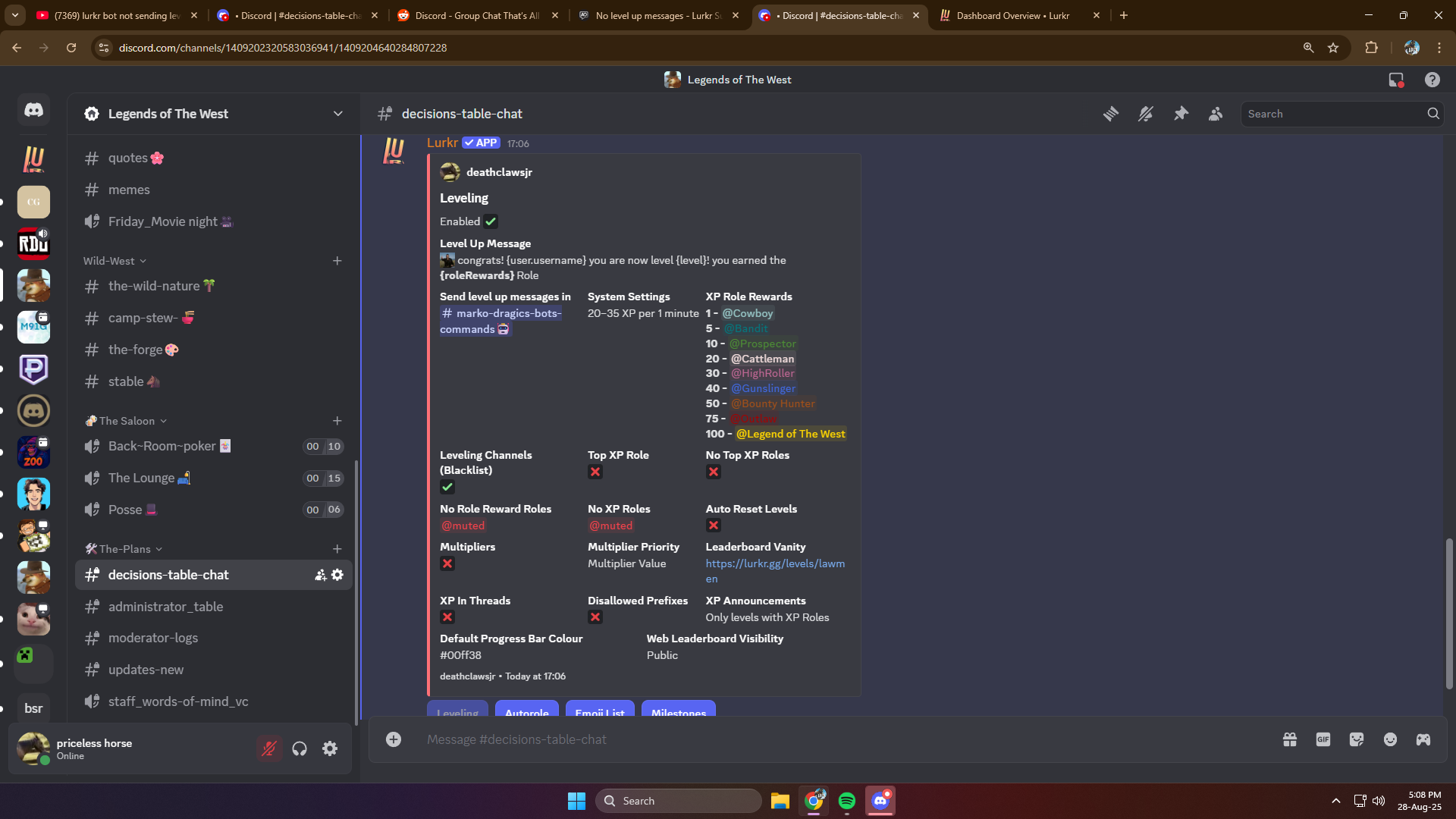Image resolution: width=1456 pixels, height=819 pixels.
Task: Click the chat vertical scrollbar thumb
Action: (x=1449, y=613)
